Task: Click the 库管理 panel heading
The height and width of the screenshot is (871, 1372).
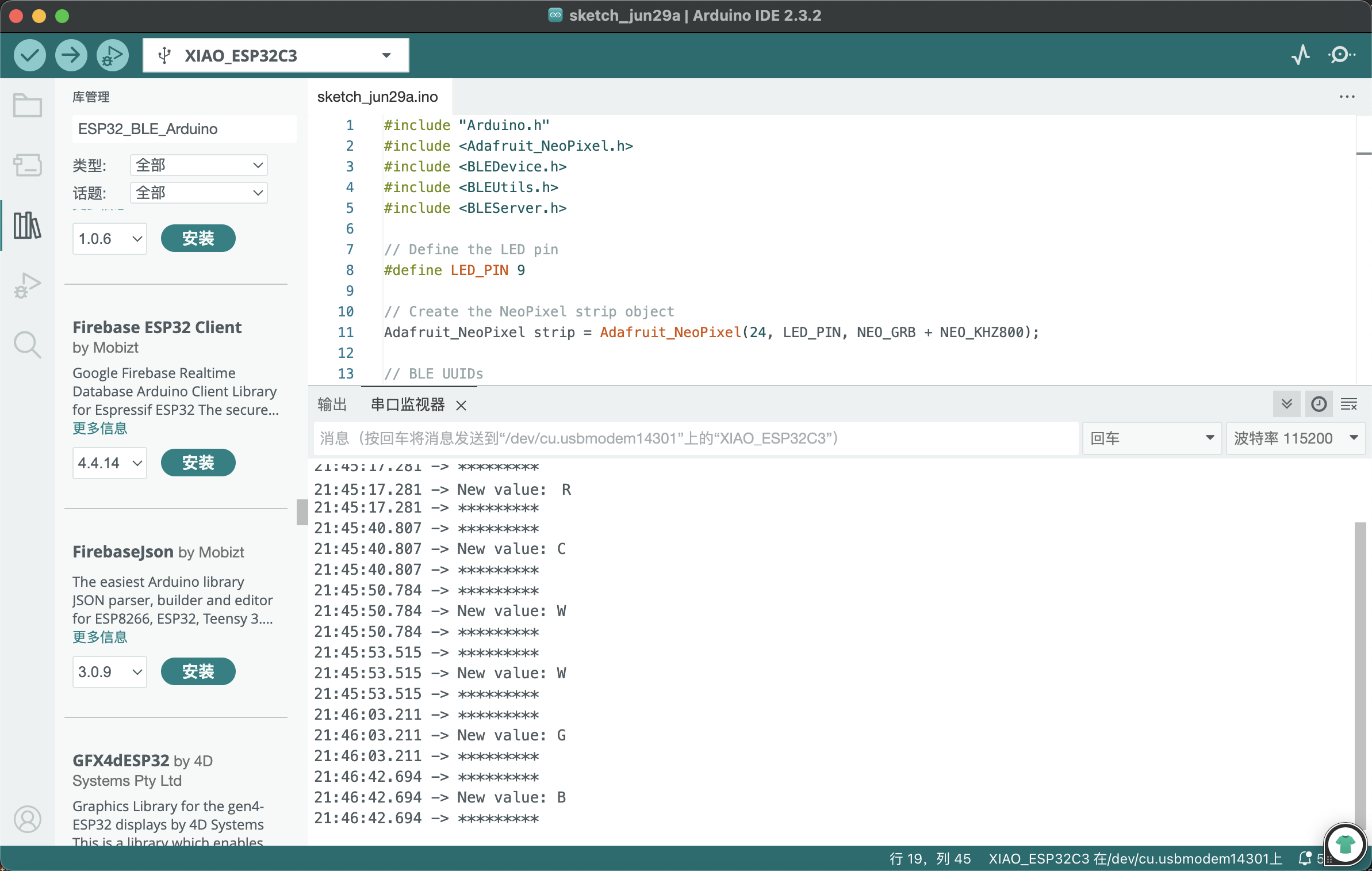Action: pos(91,97)
